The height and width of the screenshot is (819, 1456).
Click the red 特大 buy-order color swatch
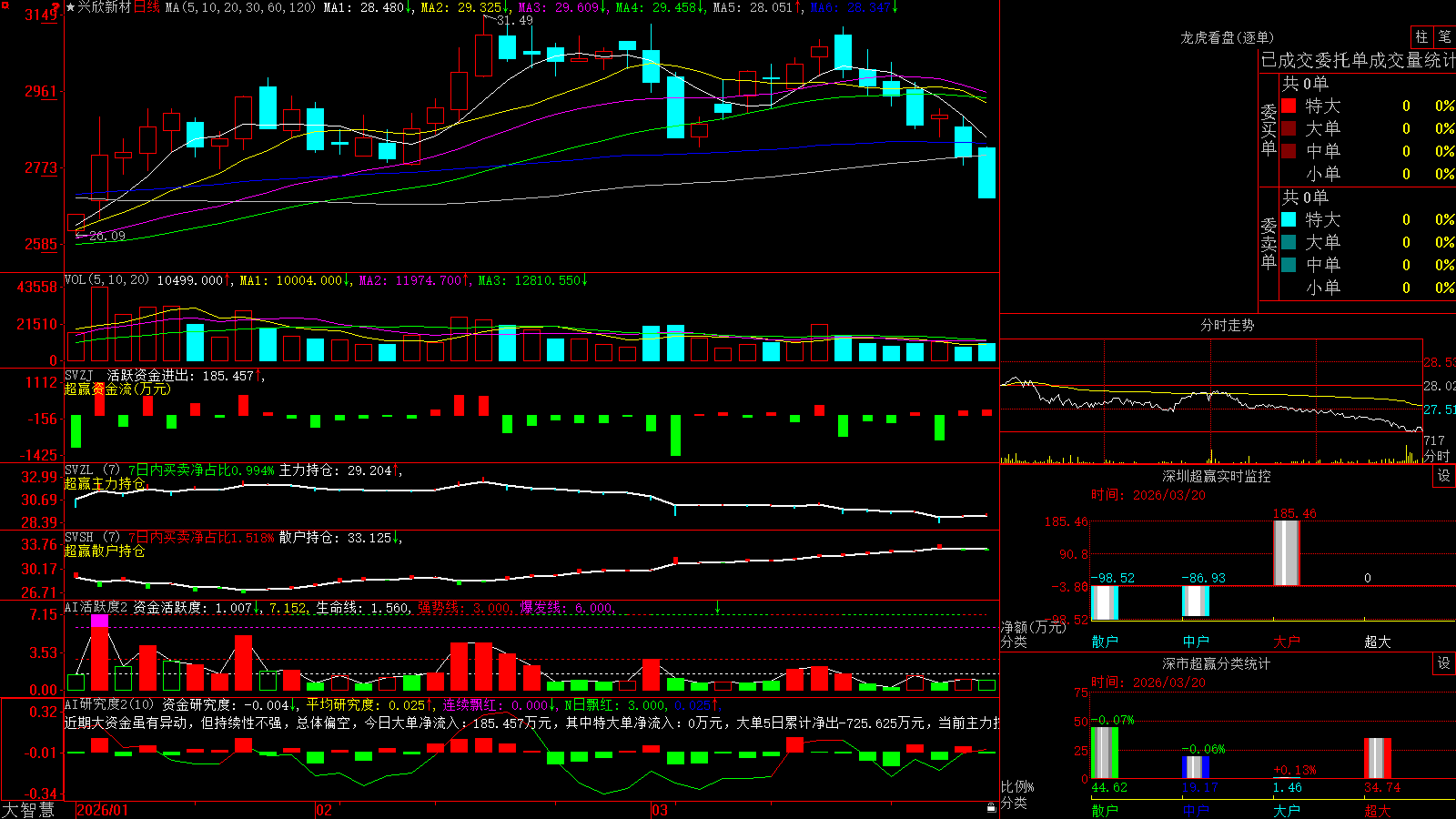[x=1289, y=106]
